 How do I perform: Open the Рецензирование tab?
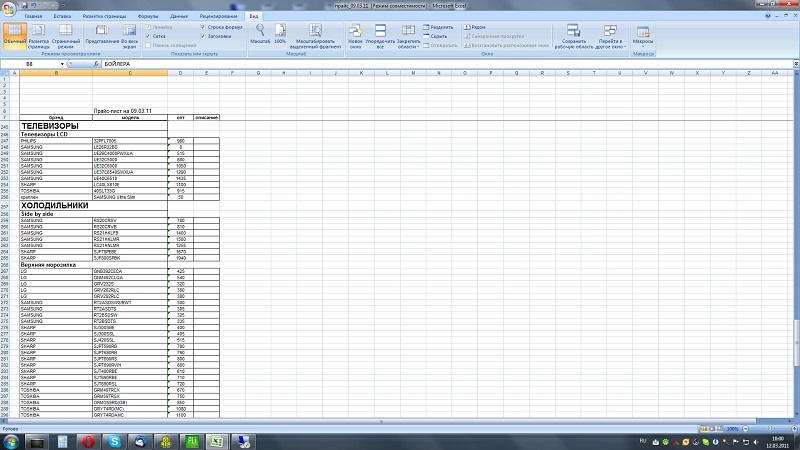[218, 16]
